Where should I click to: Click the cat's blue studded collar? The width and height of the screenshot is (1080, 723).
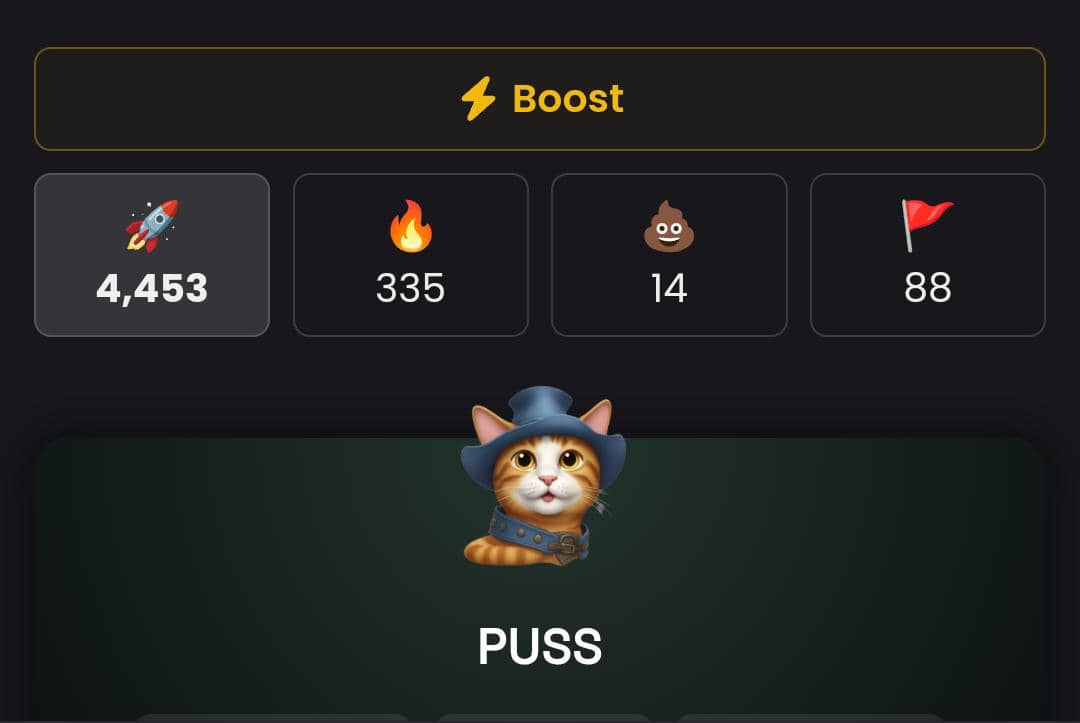(x=539, y=538)
